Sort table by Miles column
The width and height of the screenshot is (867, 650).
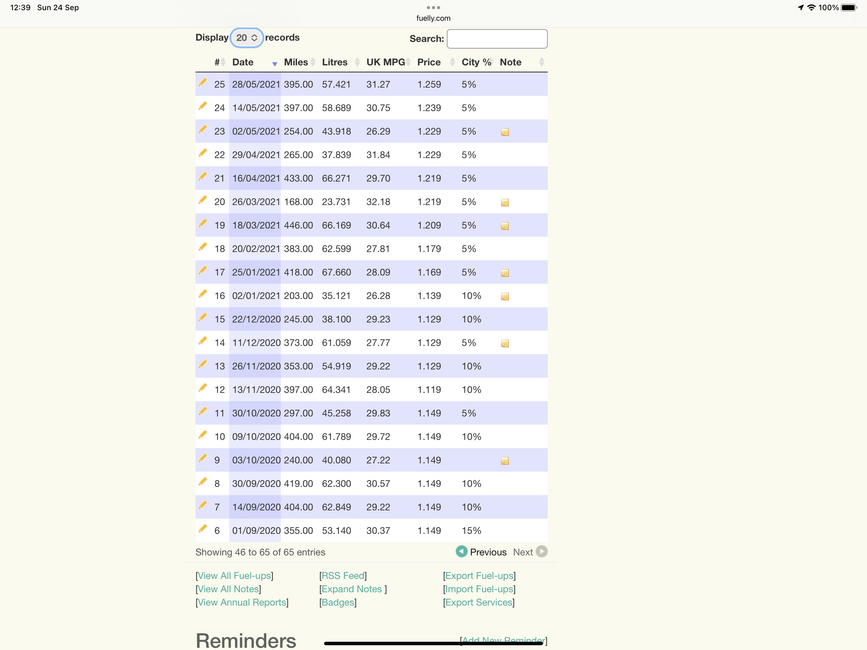click(x=299, y=62)
